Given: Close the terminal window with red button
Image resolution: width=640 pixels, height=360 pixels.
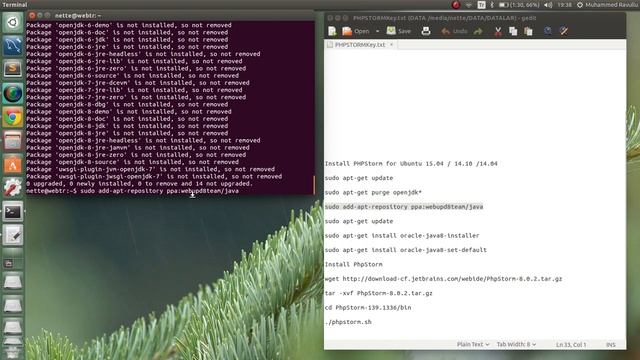Looking at the screenshot, I should 32,15.
